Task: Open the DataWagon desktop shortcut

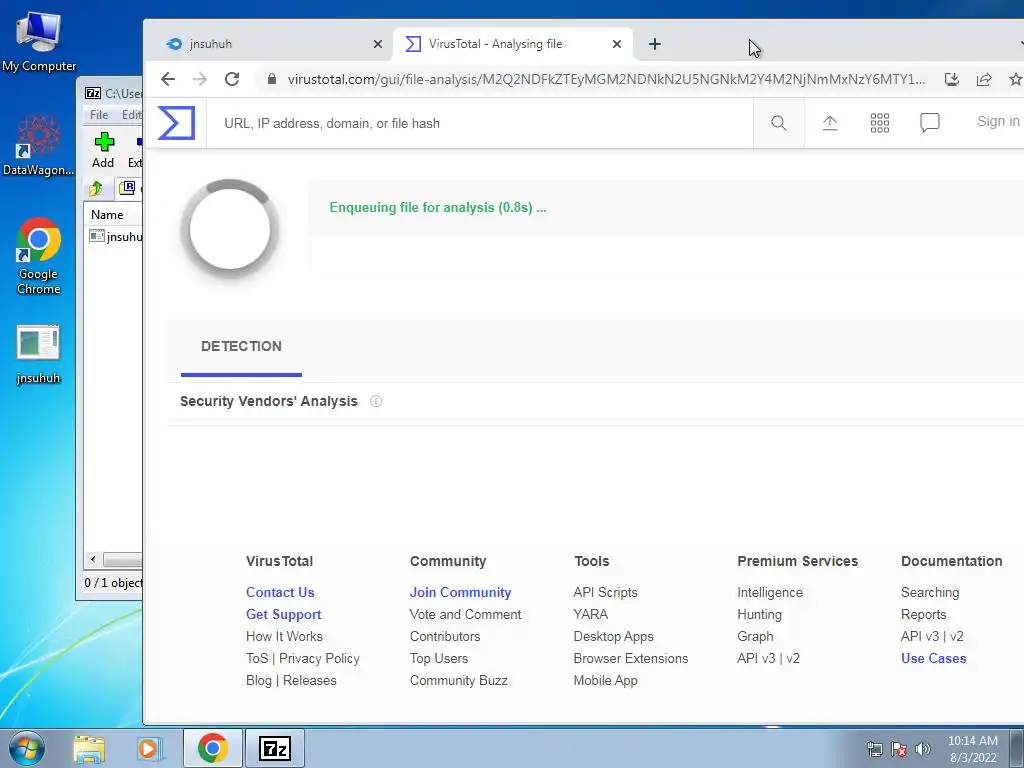Action: pos(39,146)
